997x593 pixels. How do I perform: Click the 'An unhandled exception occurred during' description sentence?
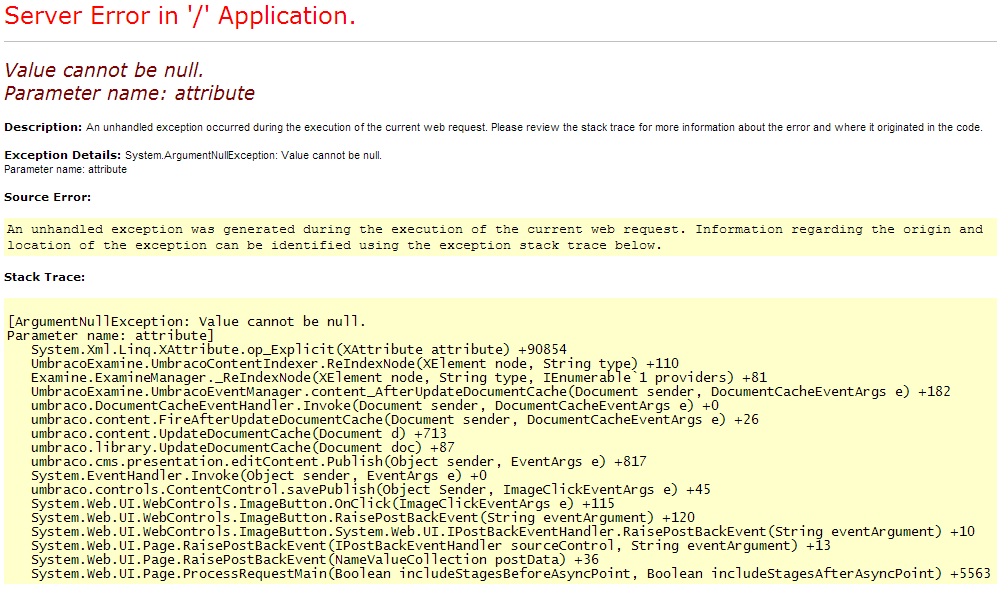534,127
